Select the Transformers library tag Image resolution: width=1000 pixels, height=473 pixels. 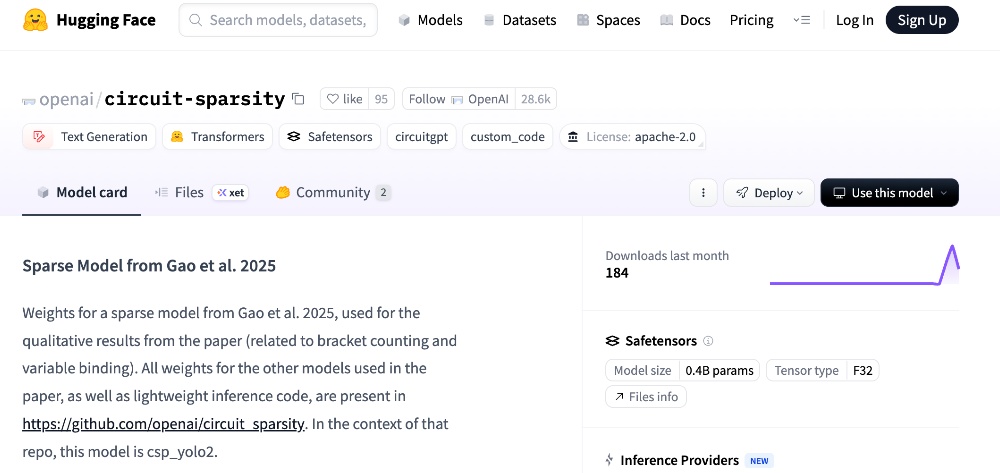(217, 137)
